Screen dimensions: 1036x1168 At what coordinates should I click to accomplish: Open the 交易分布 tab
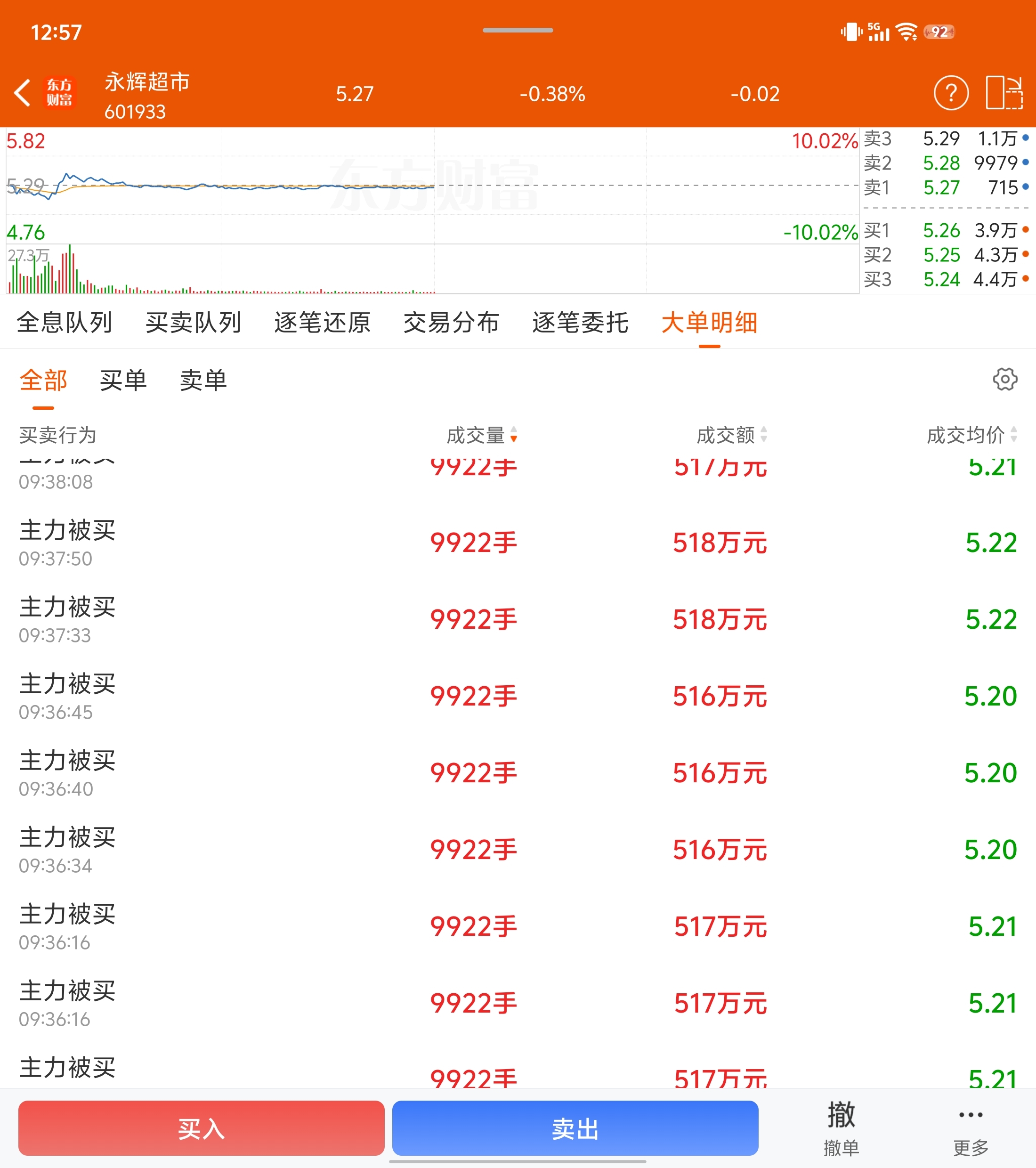tap(451, 323)
